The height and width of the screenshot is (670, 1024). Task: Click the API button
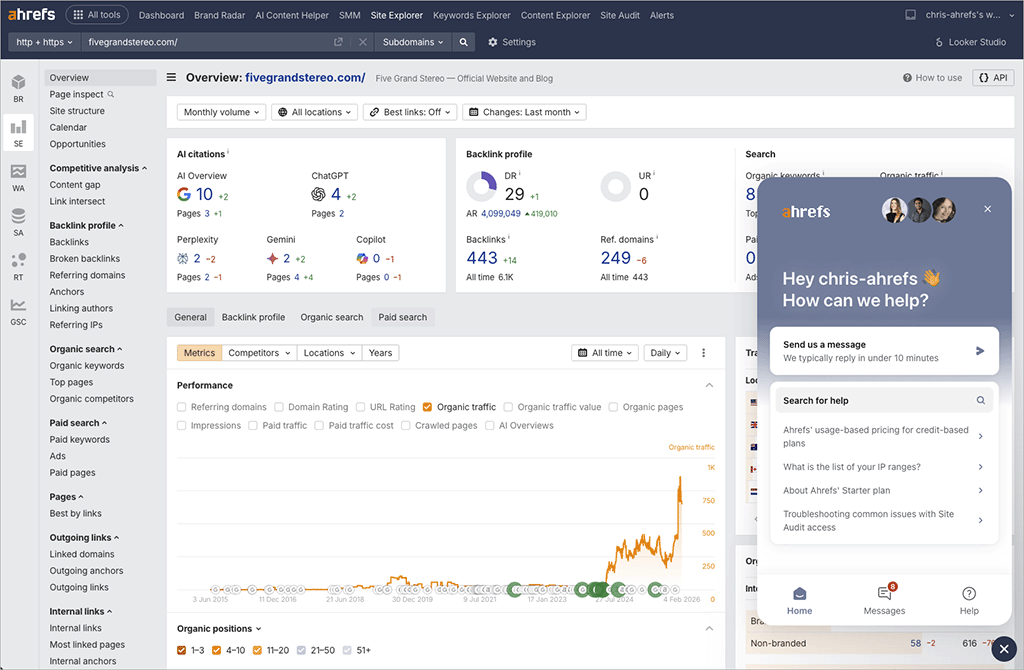[993, 77]
